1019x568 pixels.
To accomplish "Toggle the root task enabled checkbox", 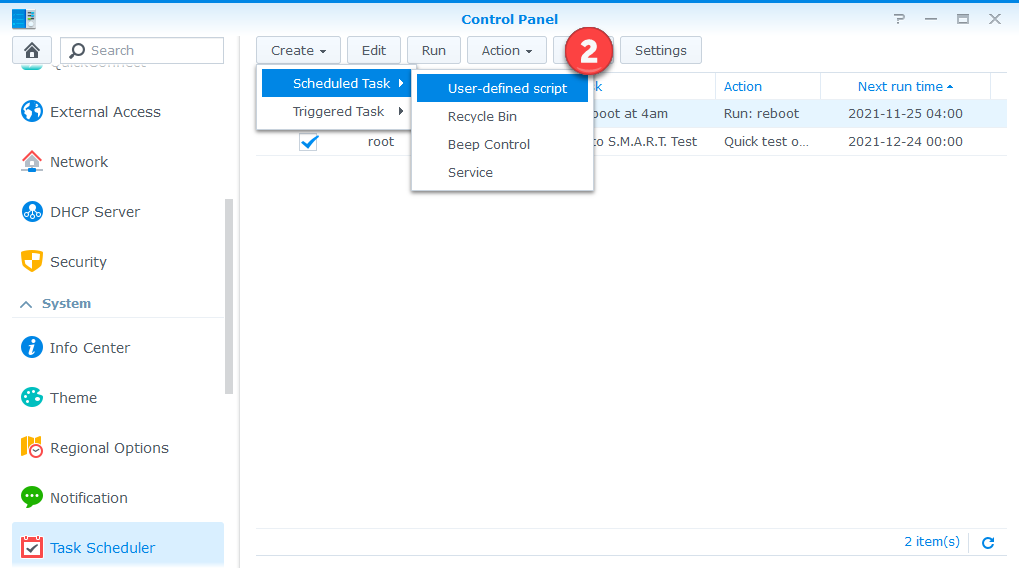I will click(x=309, y=142).
